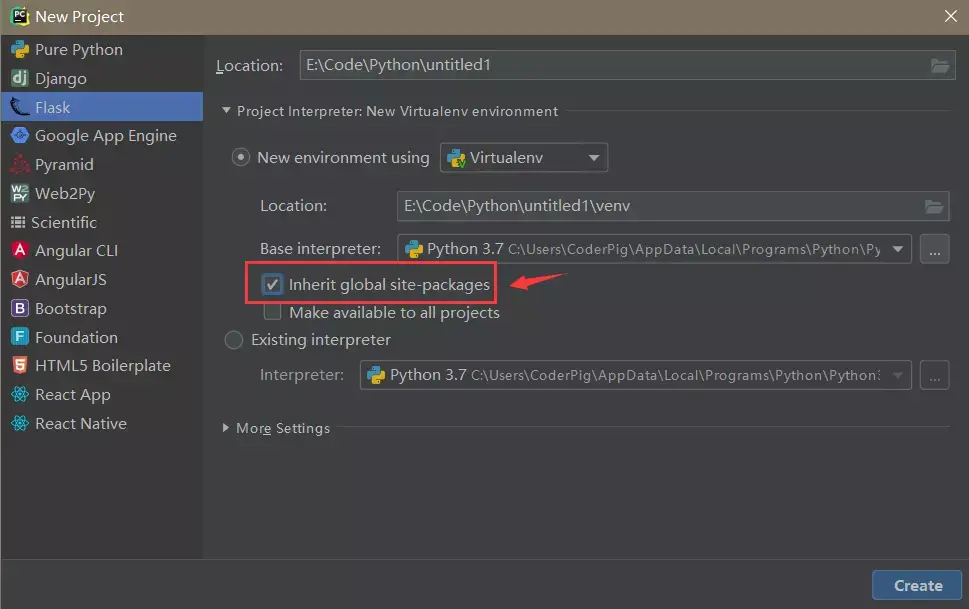Click the Angular CLI label

click(x=77, y=250)
